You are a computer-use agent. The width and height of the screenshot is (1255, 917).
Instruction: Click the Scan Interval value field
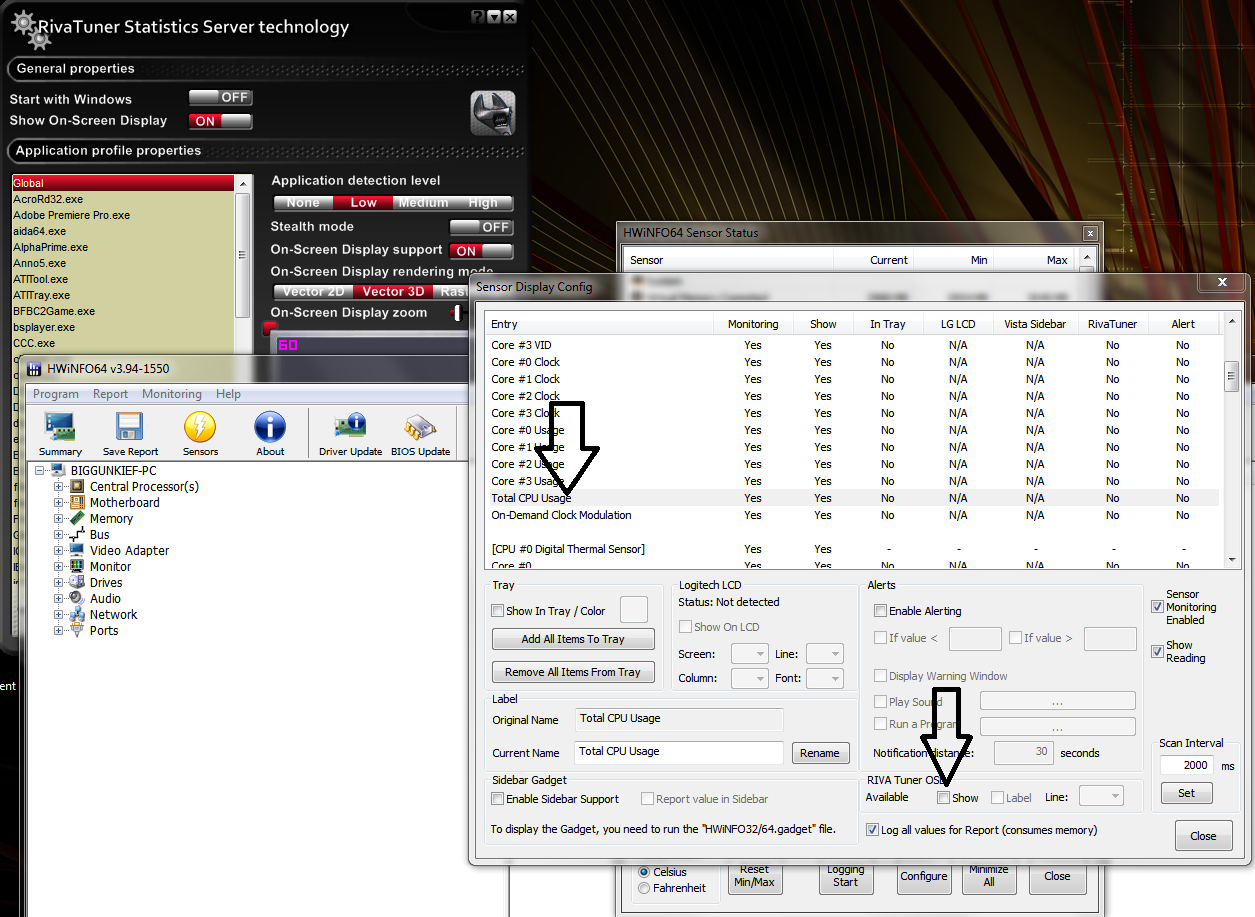pos(1187,765)
